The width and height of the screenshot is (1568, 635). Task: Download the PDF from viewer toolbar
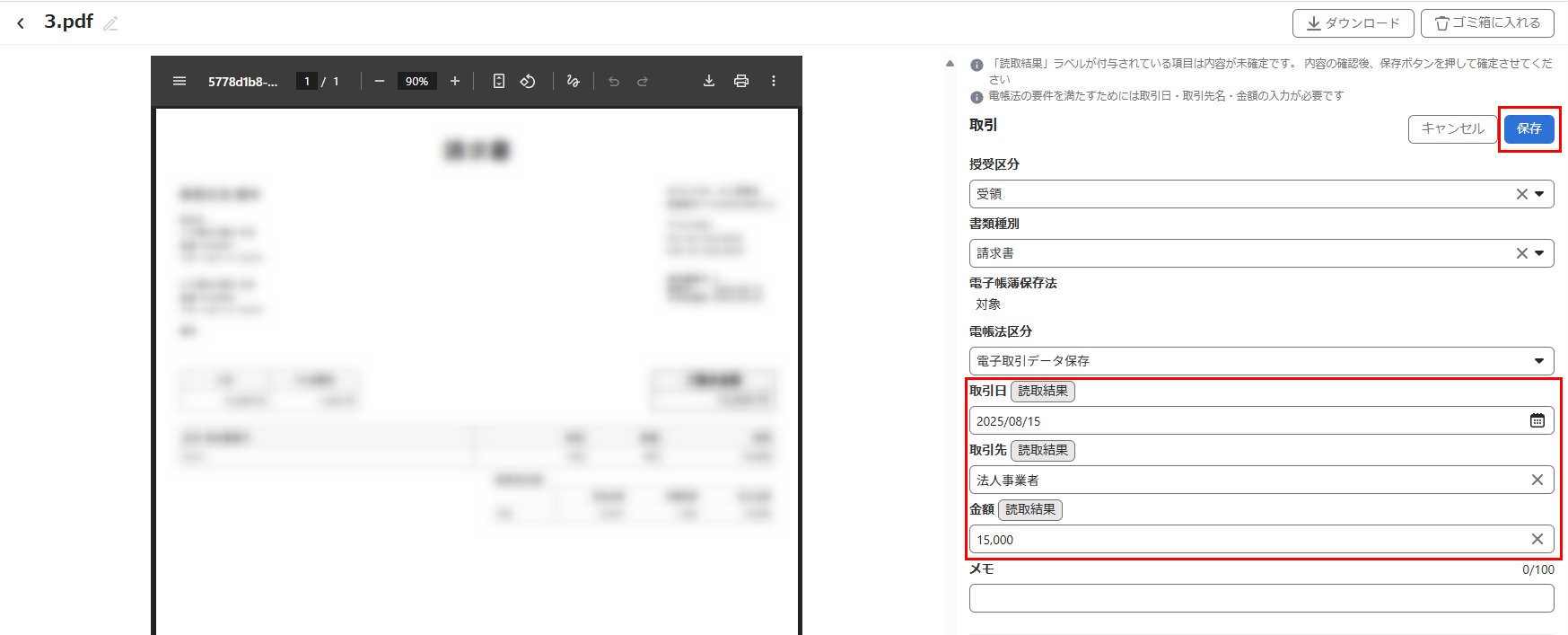click(x=709, y=81)
